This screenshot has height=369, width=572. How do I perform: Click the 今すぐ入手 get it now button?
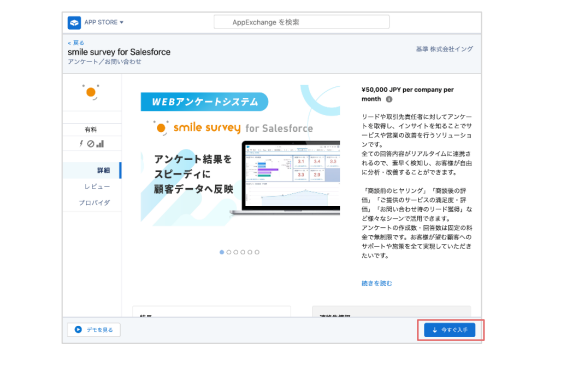click(x=449, y=330)
